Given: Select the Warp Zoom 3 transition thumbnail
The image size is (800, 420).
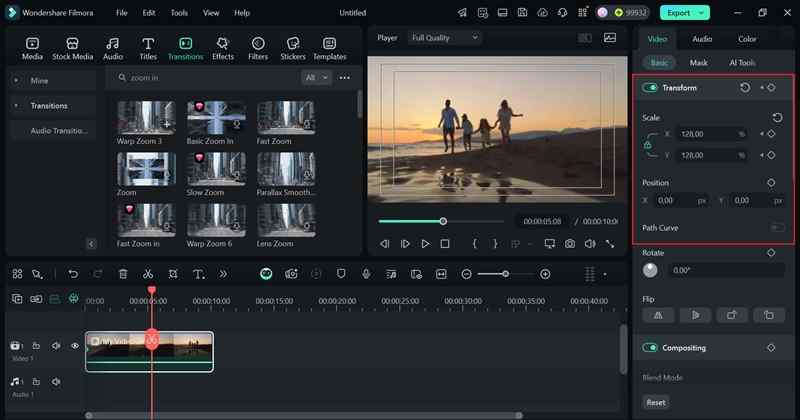Looking at the screenshot, I should 146,117.
